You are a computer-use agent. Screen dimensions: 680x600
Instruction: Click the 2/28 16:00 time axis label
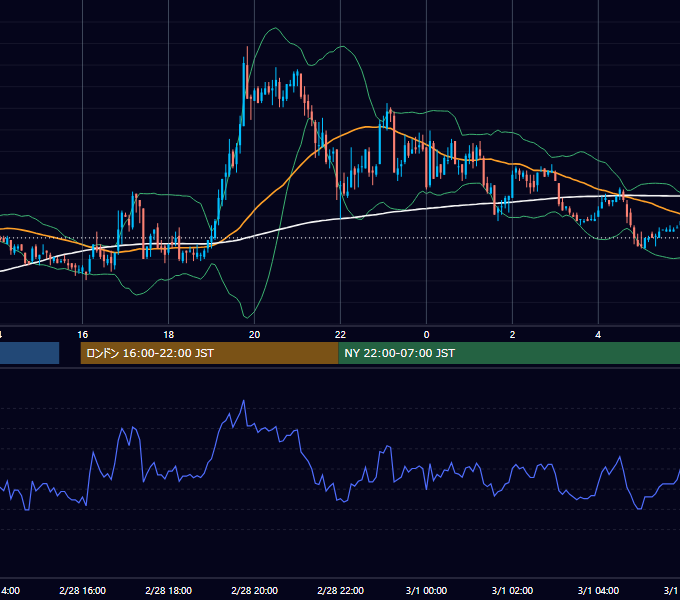82,590
